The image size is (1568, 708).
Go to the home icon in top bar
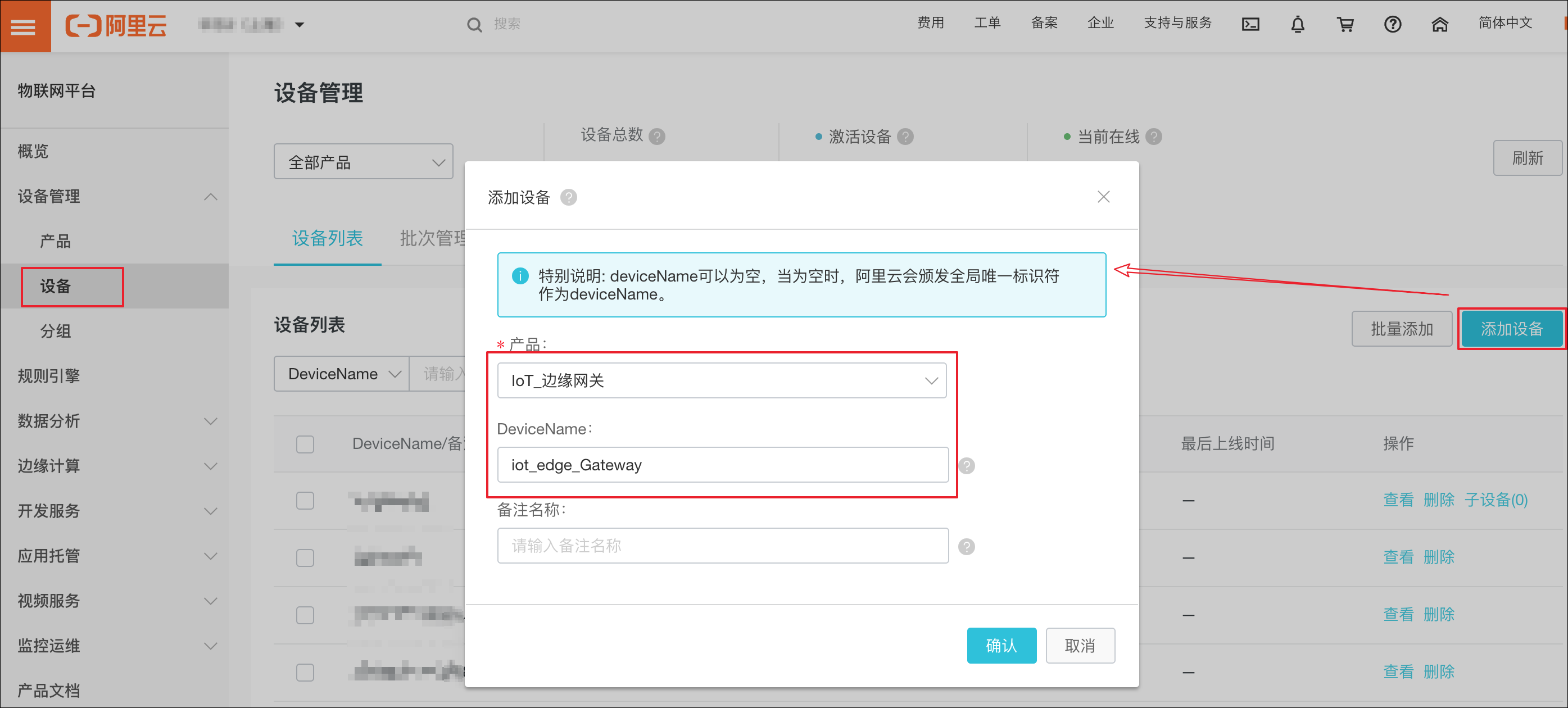1439,24
